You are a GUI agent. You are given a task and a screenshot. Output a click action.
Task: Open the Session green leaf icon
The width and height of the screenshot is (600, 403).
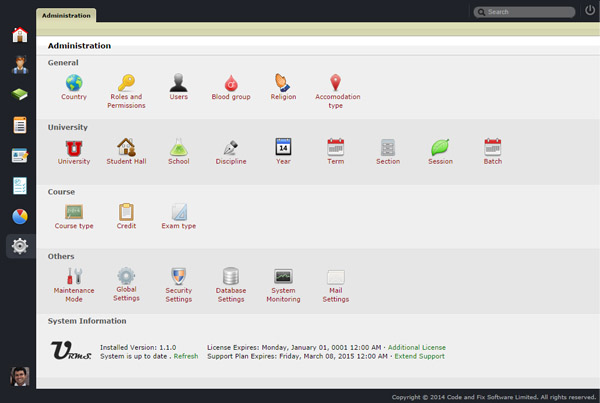440,147
